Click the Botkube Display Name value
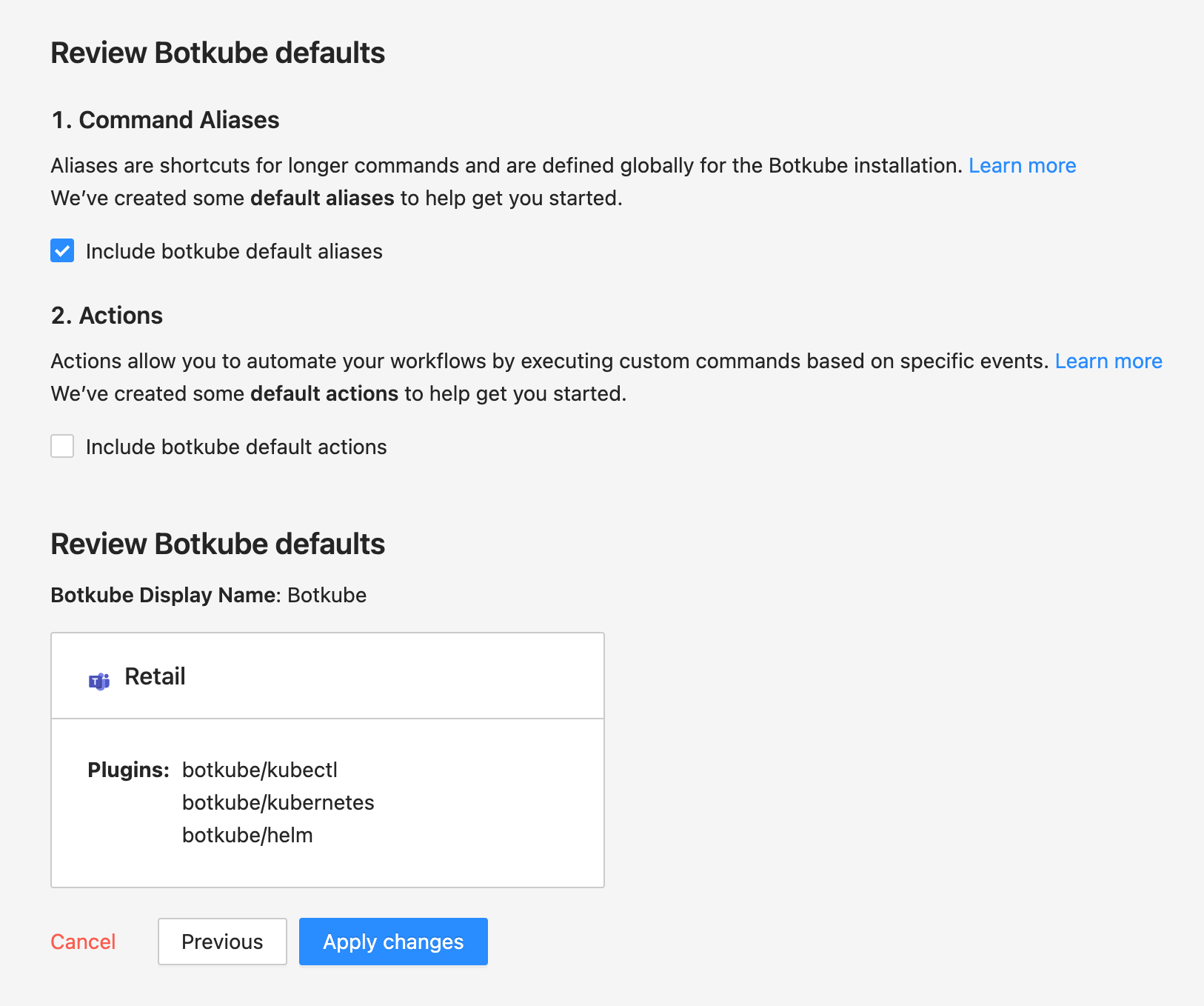 click(x=327, y=595)
